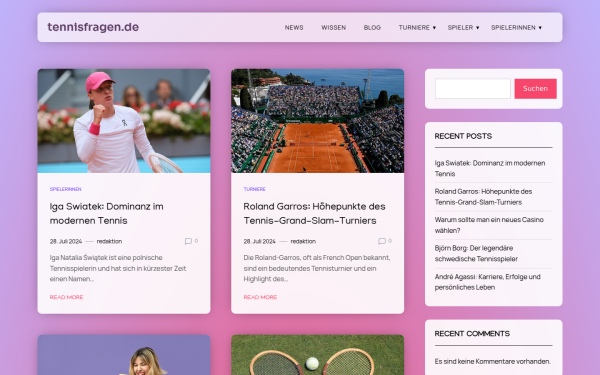Open the tennisfragen.de site logo link
Screen dimensions: 600x375
coord(93,27)
